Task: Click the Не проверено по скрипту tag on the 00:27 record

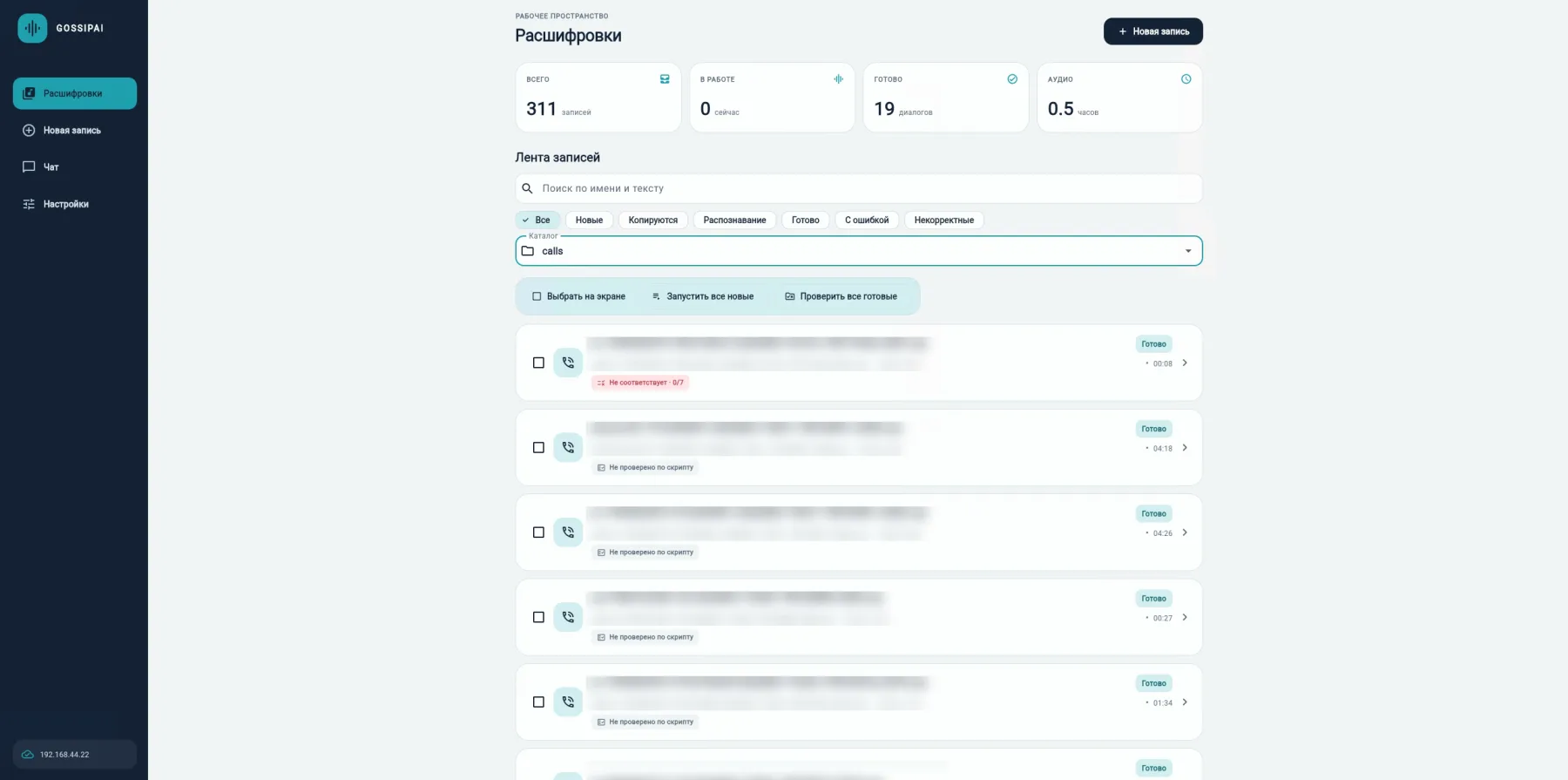Action: [x=645, y=637]
